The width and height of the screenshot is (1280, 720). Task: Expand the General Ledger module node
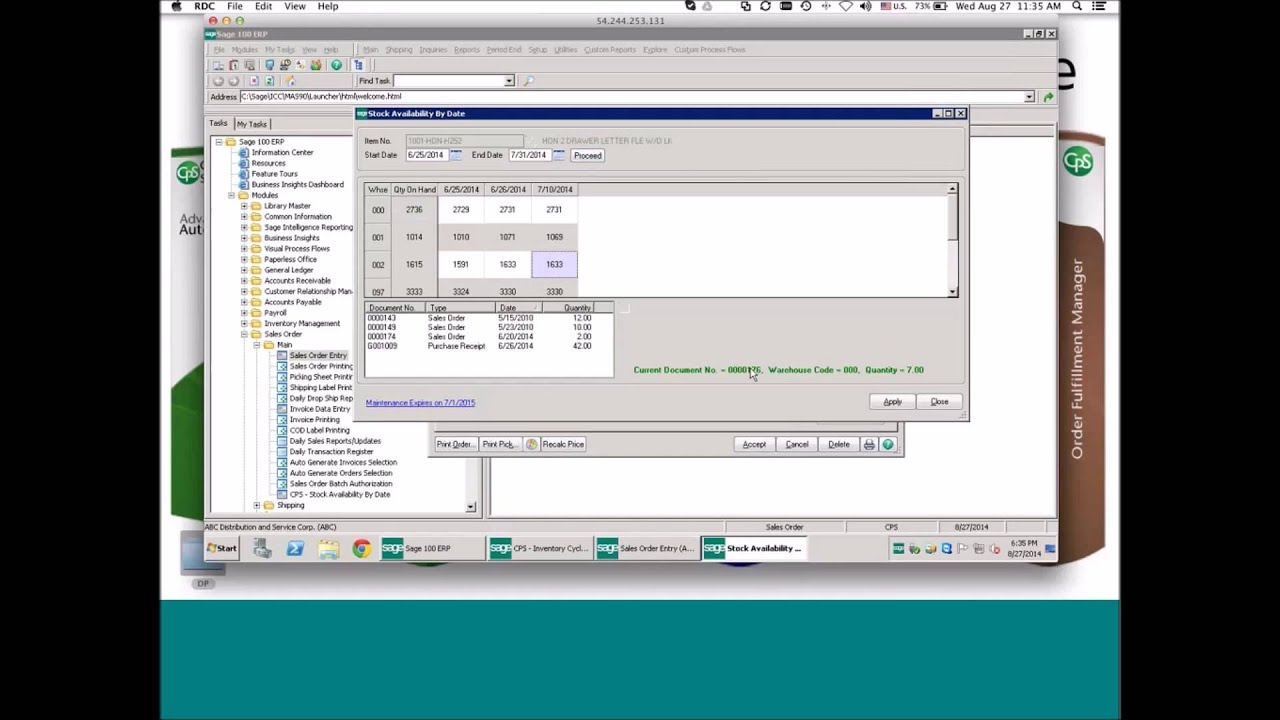pyautogui.click(x=244, y=270)
